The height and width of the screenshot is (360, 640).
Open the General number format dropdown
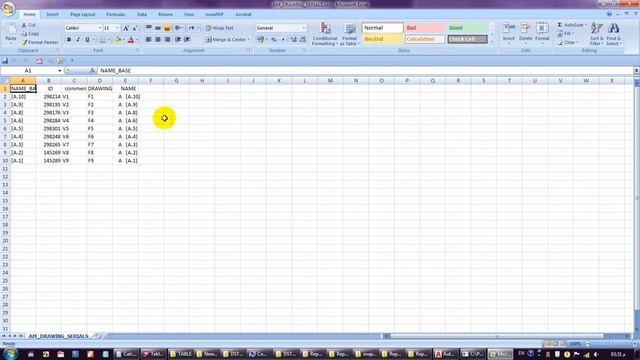click(303, 28)
